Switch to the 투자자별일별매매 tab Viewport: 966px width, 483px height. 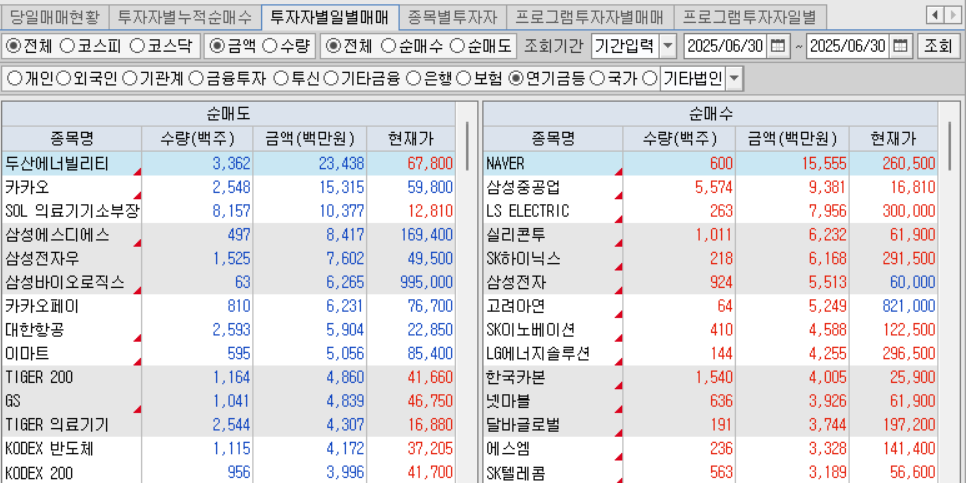pos(330,17)
